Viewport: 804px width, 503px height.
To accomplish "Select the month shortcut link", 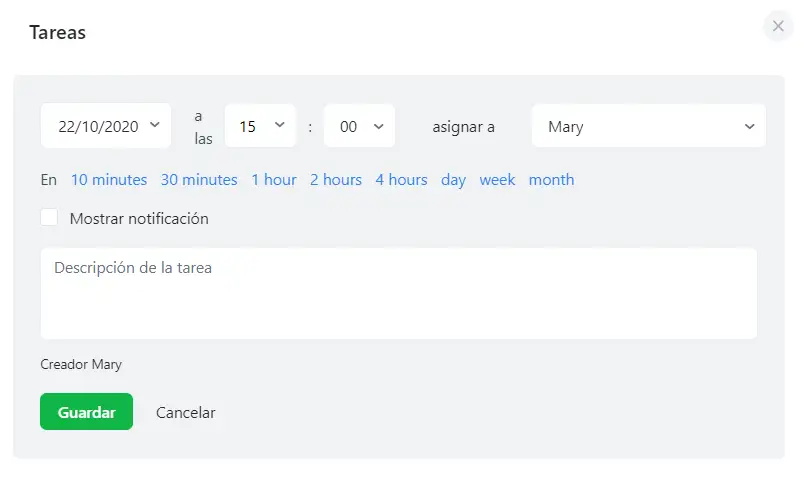I will tap(551, 180).
